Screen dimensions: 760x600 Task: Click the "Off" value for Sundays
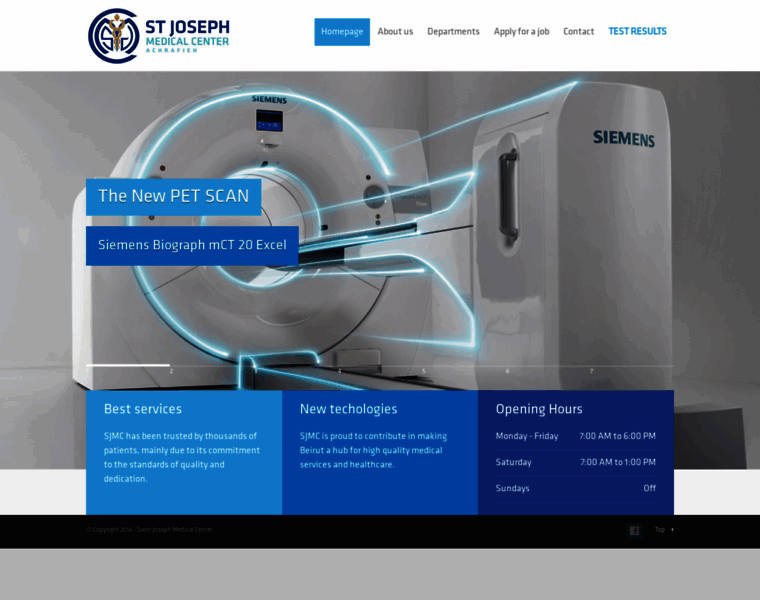coord(649,489)
